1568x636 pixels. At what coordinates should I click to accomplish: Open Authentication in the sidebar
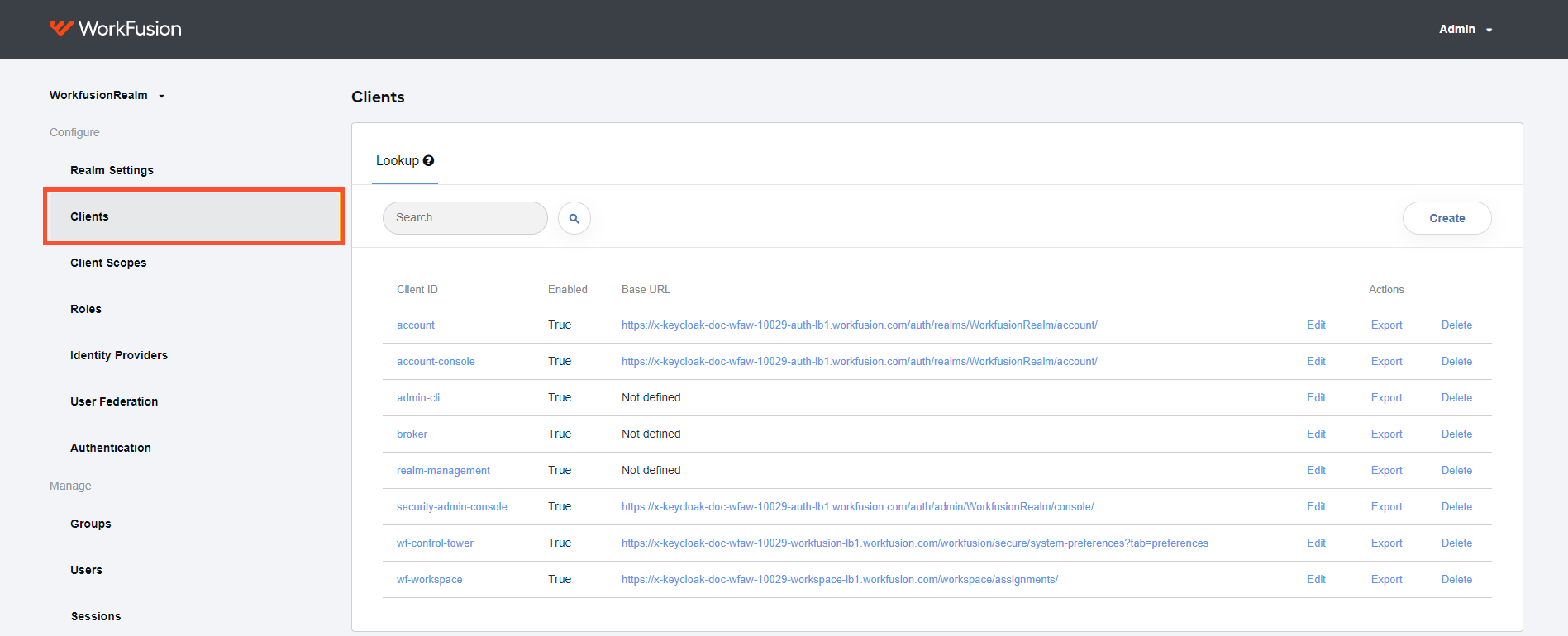(x=111, y=448)
